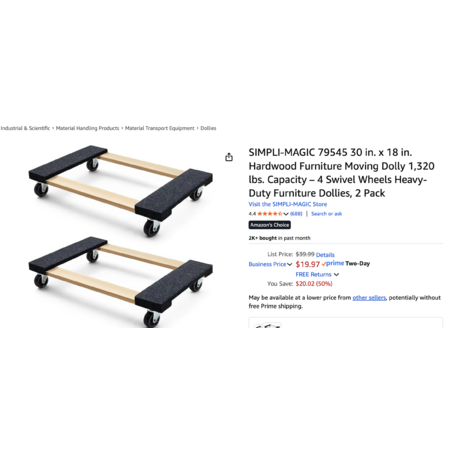Image resolution: width=450 pixels, height=450 pixels.
Task: Expand the Business Price dropdown
Action: coord(270,264)
